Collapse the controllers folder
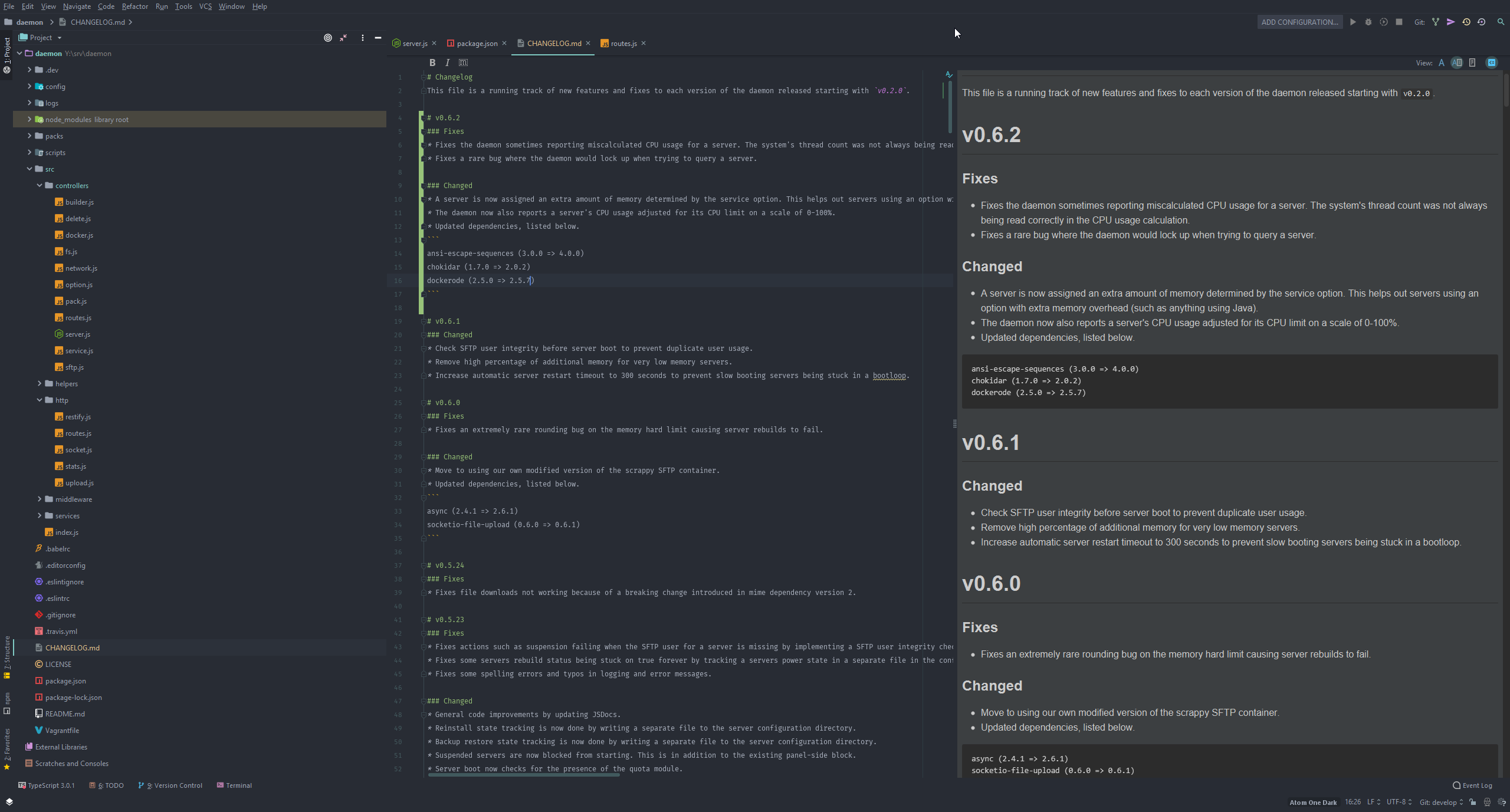Viewport: 1510px width, 812px height. tap(40, 185)
